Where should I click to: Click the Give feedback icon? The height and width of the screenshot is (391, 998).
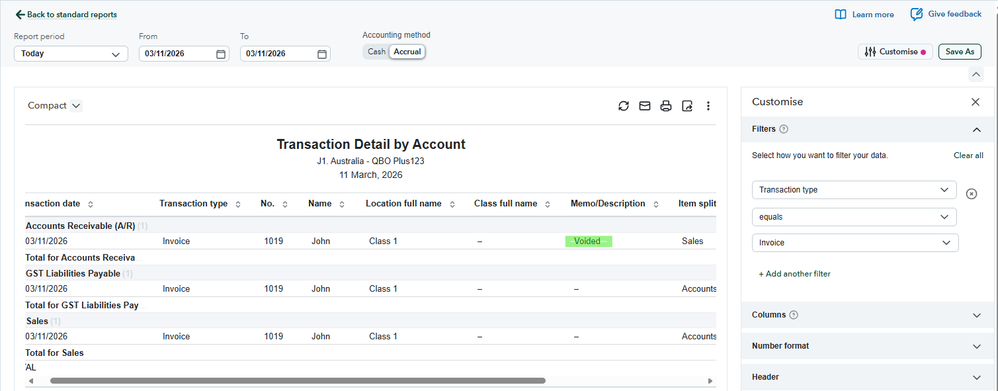pyautogui.click(x=917, y=14)
